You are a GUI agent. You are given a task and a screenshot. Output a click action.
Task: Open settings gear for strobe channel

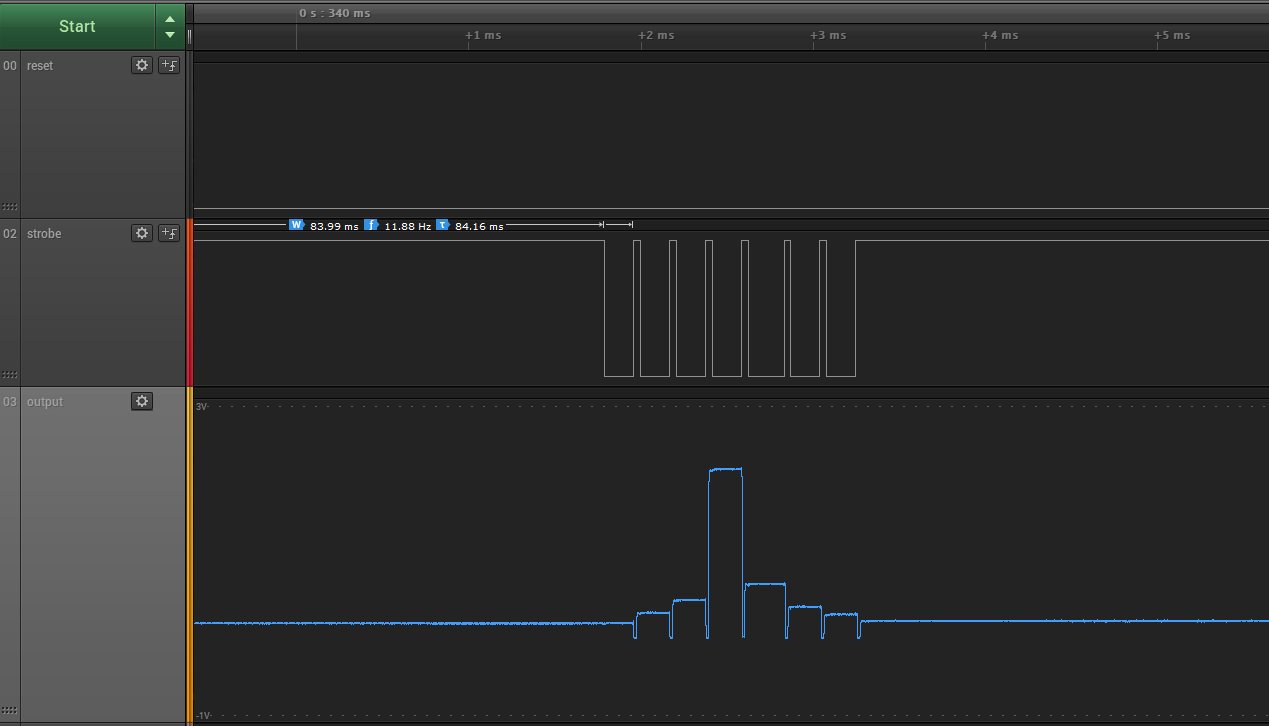142,233
